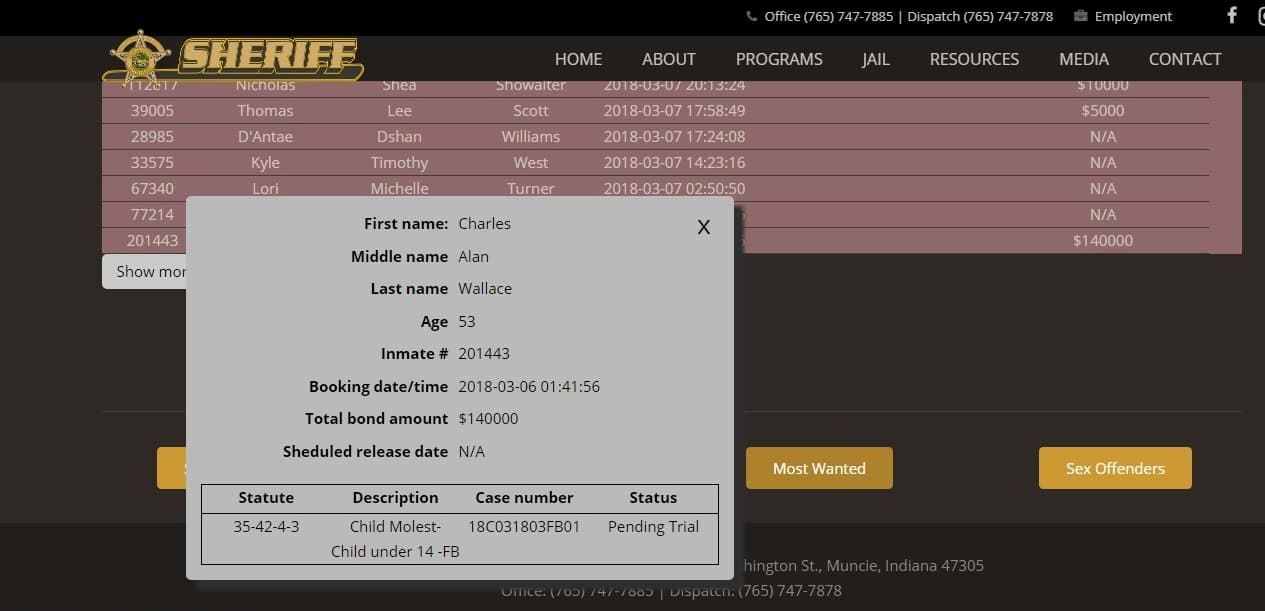Click last name Scott in the table
The image size is (1265, 611).
[531, 110]
